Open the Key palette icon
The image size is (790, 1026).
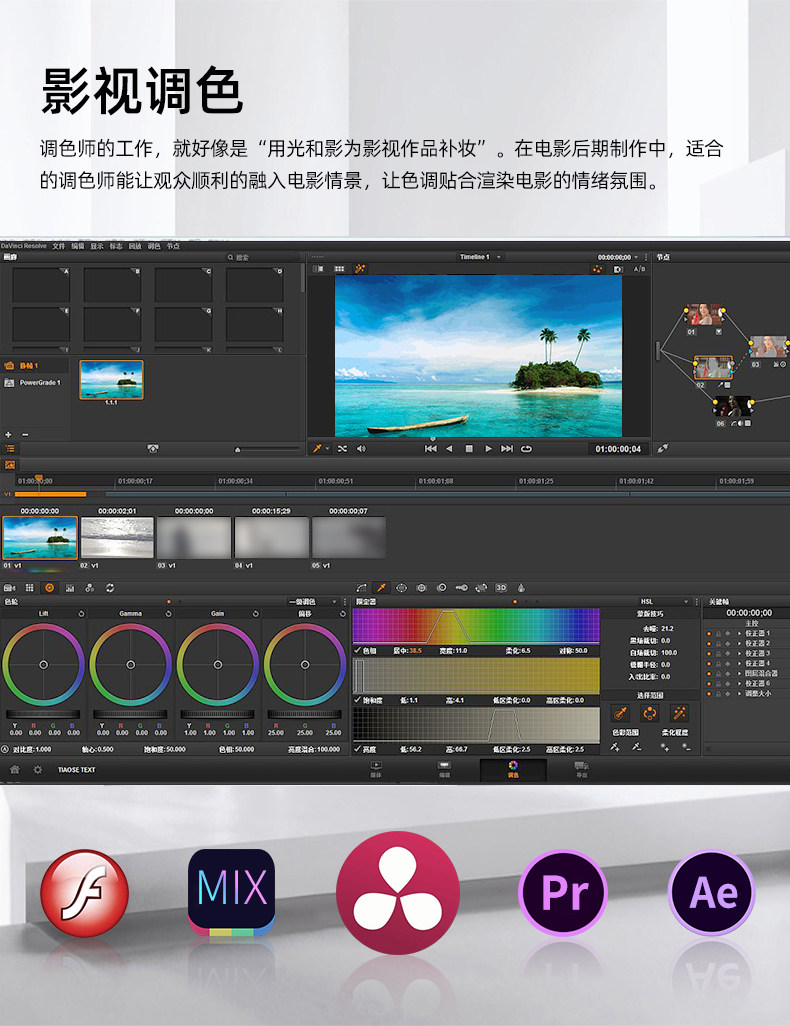tap(461, 588)
